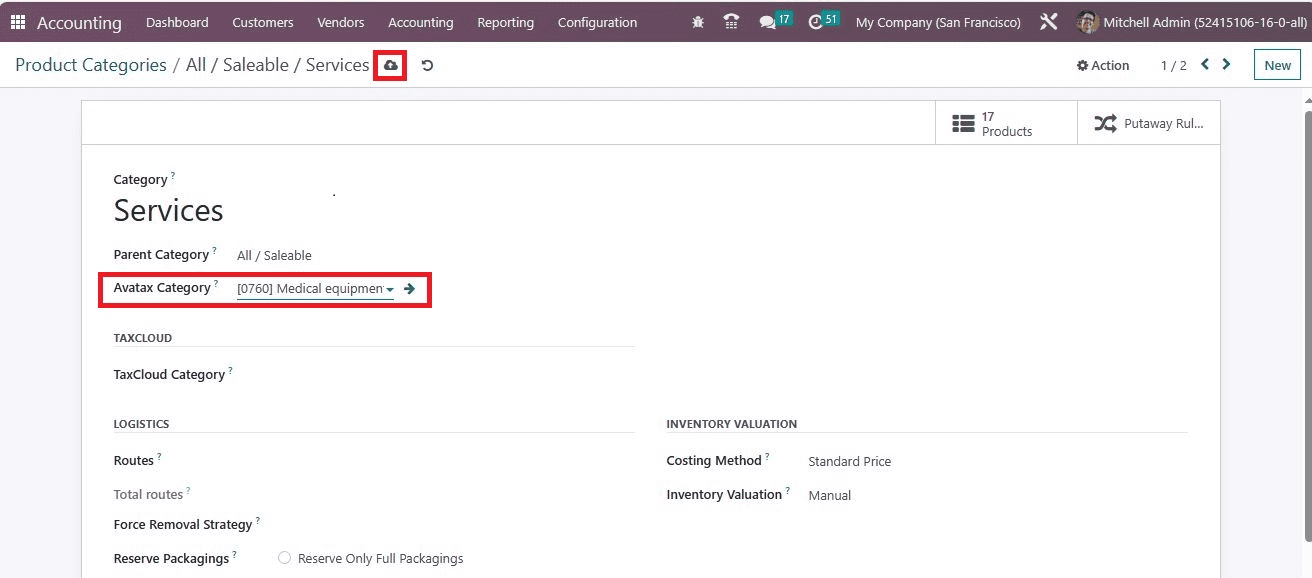1312x578 pixels.
Task: Click Mitchell Admin avatar picture
Action: 1088,22
